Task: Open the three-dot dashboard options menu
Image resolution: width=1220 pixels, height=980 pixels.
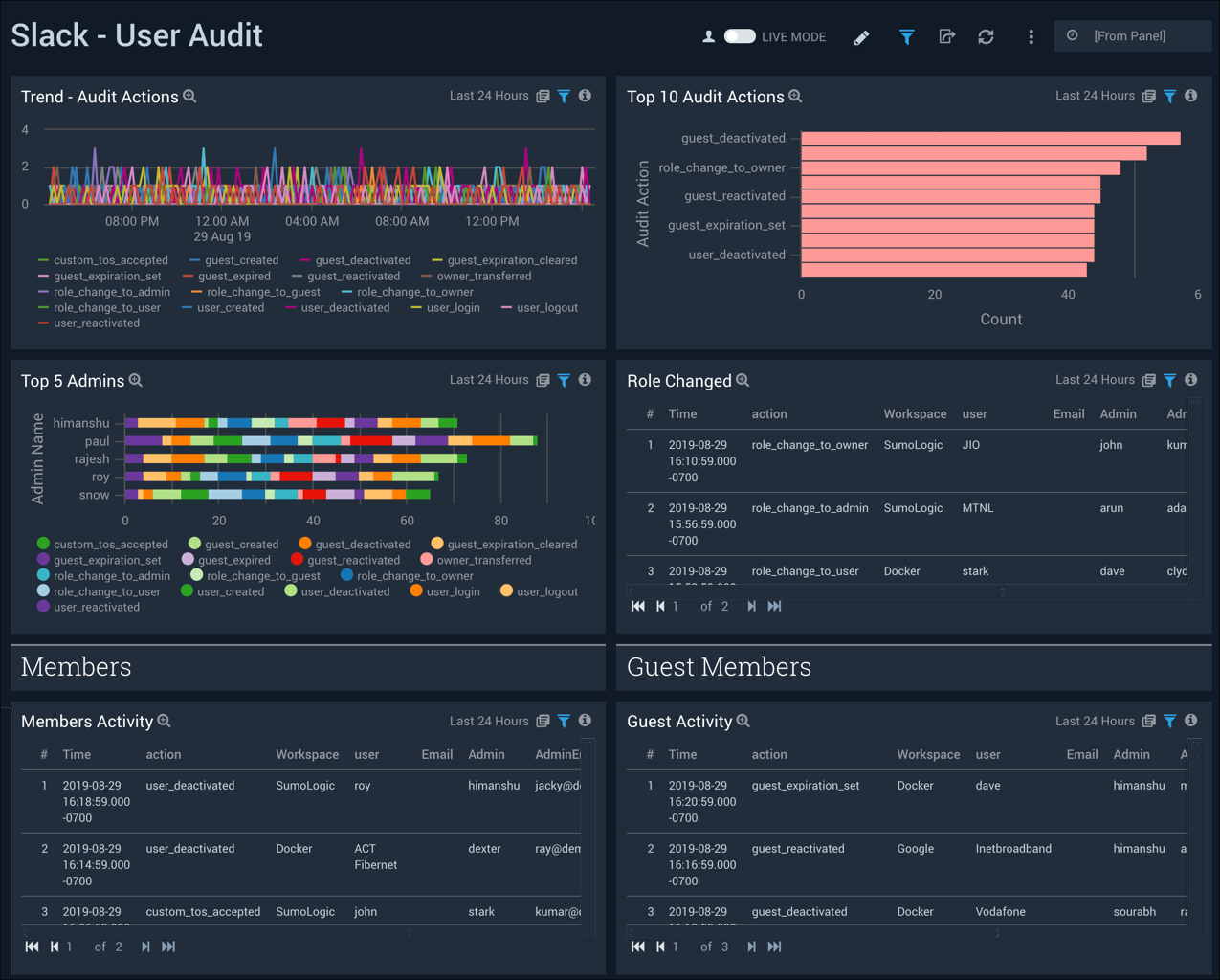Action: click(1031, 36)
